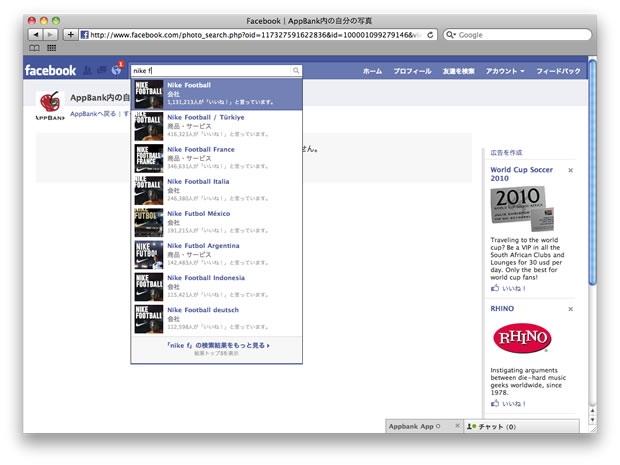Image resolution: width=620 pixels, height=465 pixels.
Task: Select the Nike Football suggestion
Action: tap(217, 94)
